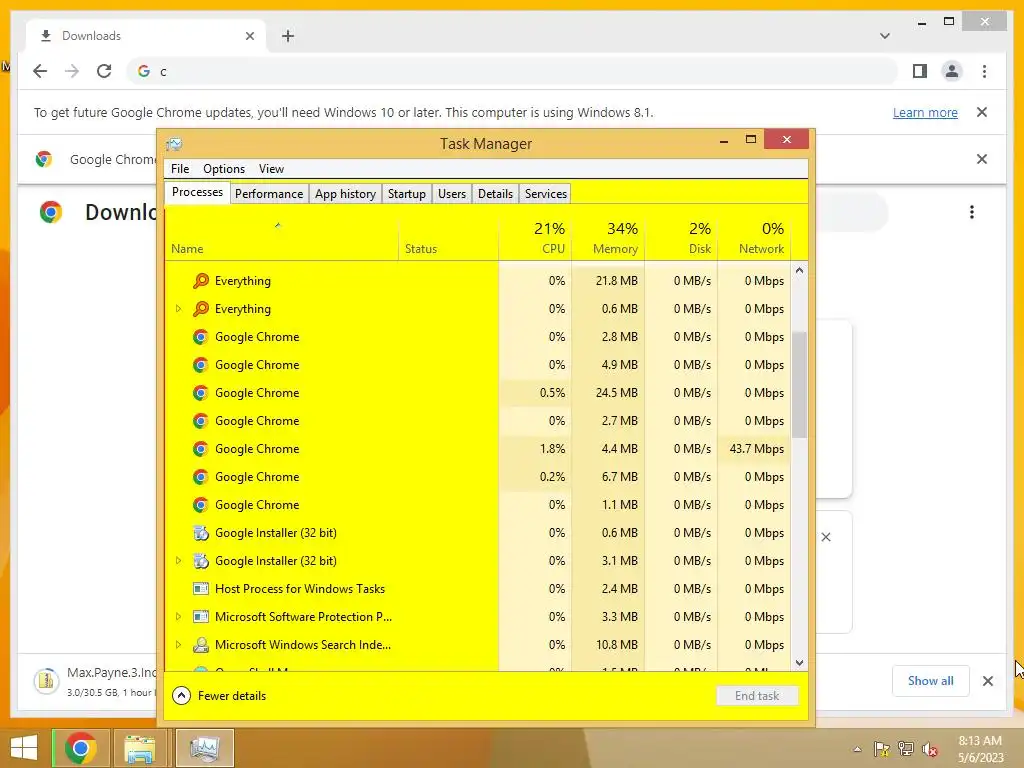1024x768 pixels.
Task: Open Chrome's three-dot main menu
Action: click(984, 71)
